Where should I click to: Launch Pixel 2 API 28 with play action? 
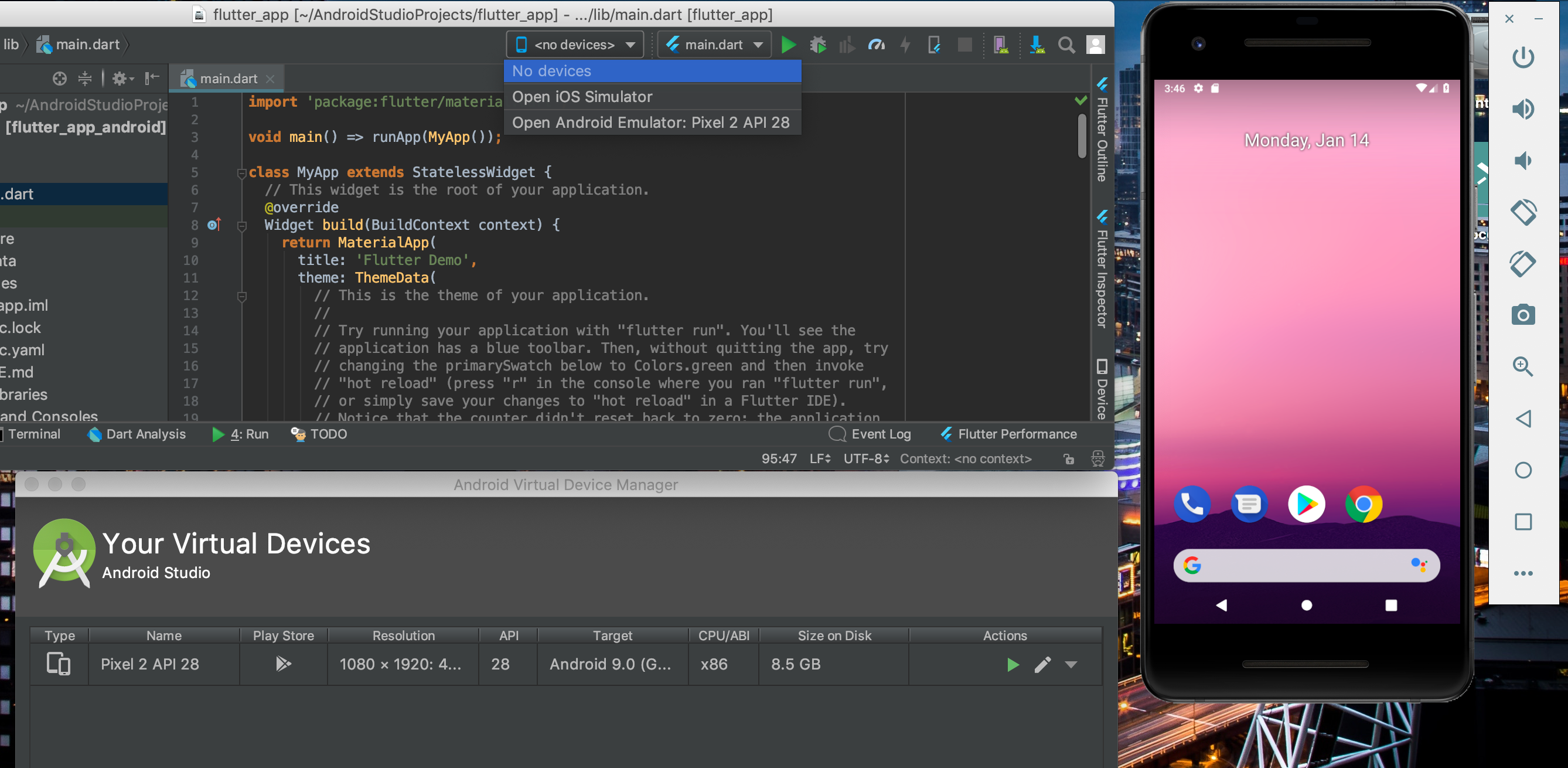[1013, 664]
